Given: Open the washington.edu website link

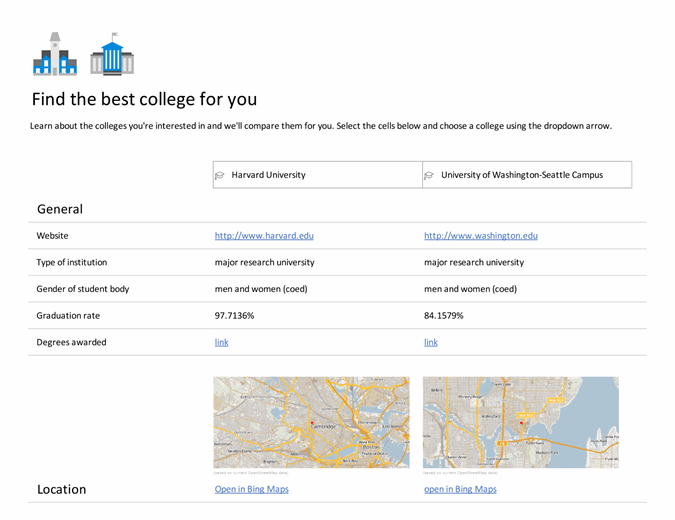Looking at the screenshot, I should click(x=480, y=236).
